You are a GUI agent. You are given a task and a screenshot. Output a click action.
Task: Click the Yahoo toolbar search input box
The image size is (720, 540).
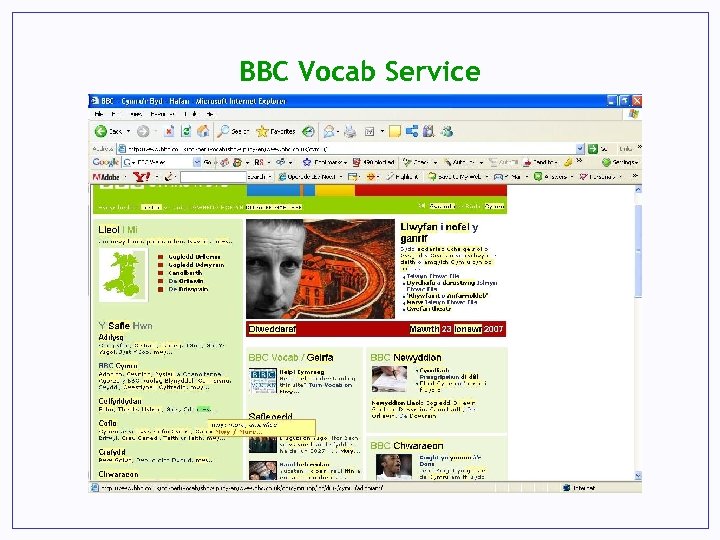coord(214,177)
